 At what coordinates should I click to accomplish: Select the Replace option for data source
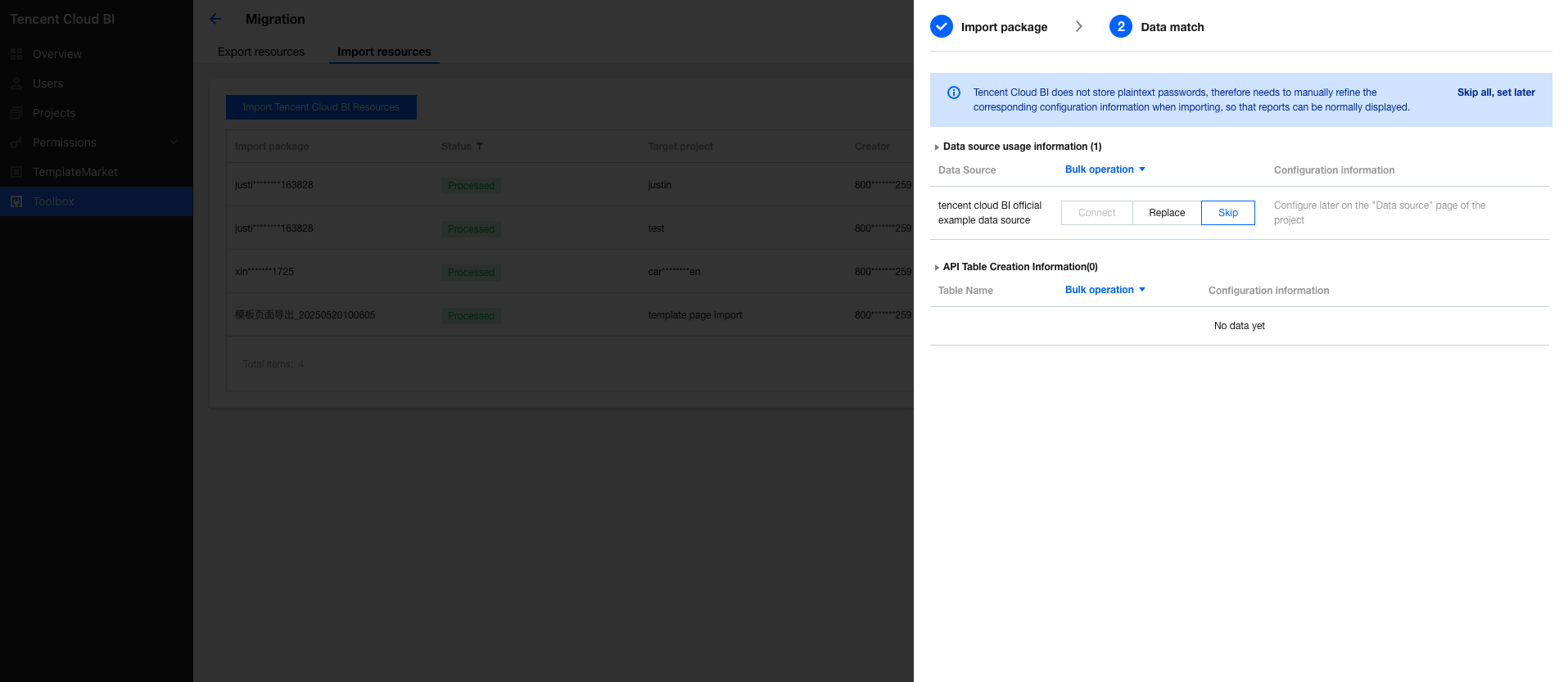[x=1167, y=213]
